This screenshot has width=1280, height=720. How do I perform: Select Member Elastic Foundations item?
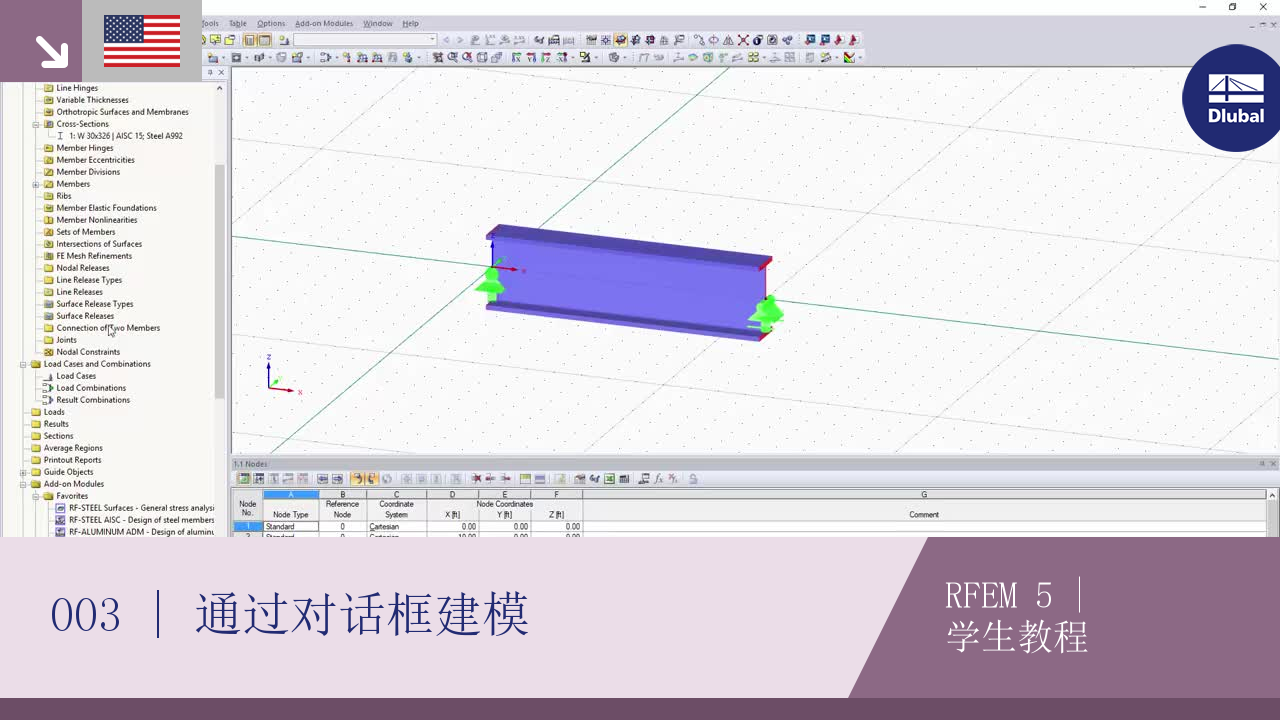(x=106, y=208)
